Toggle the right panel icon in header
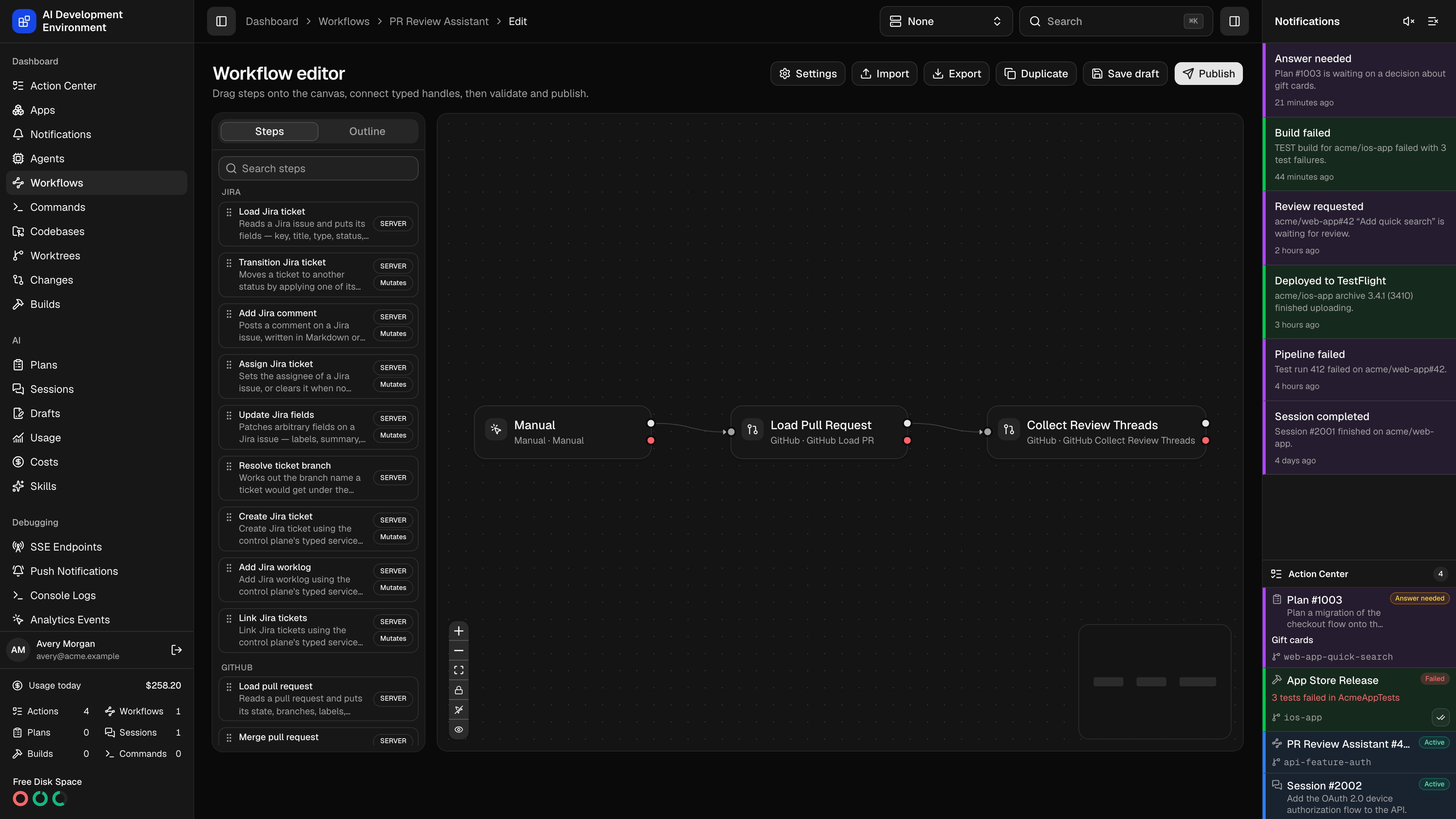The image size is (1456, 819). (1234, 22)
